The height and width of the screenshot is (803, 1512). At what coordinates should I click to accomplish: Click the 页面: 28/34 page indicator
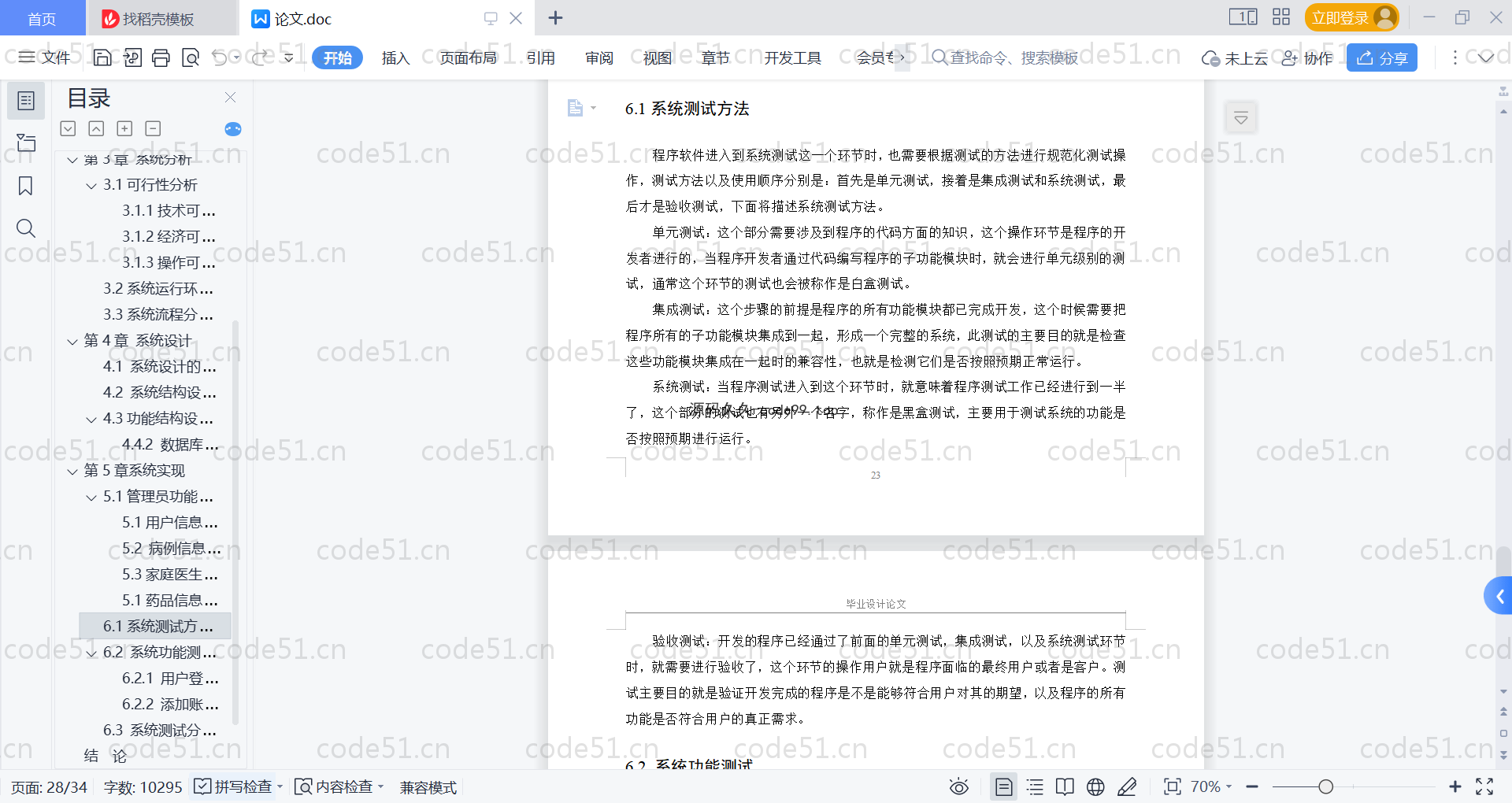(x=49, y=787)
